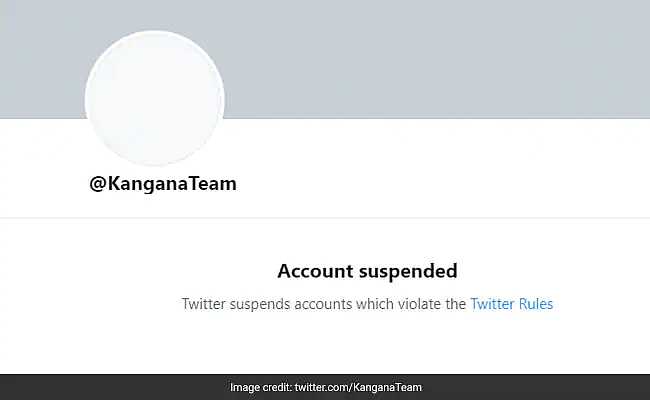
Task: Select the @KanganaTeam handle text
Action: (163, 184)
